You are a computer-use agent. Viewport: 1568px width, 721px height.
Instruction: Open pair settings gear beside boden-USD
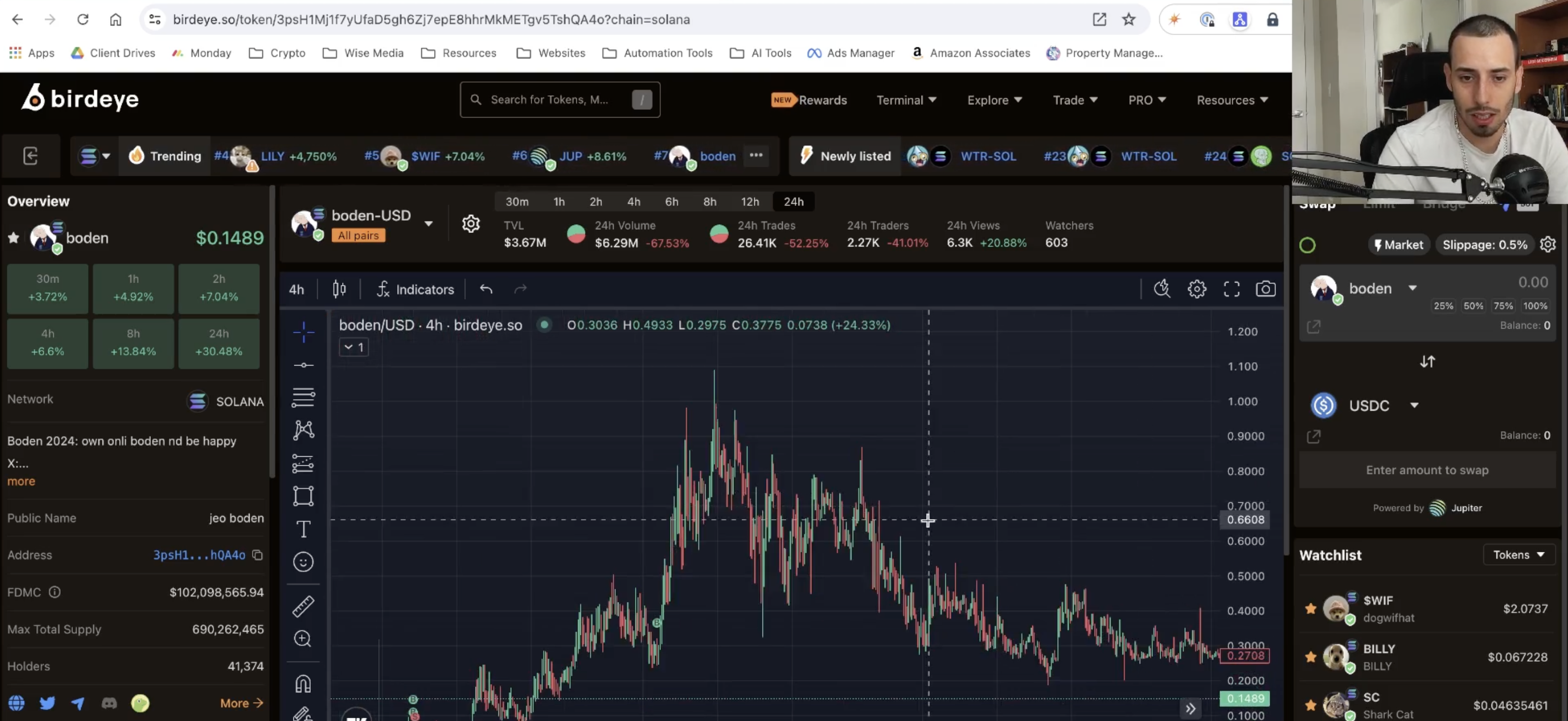point(471,224)
